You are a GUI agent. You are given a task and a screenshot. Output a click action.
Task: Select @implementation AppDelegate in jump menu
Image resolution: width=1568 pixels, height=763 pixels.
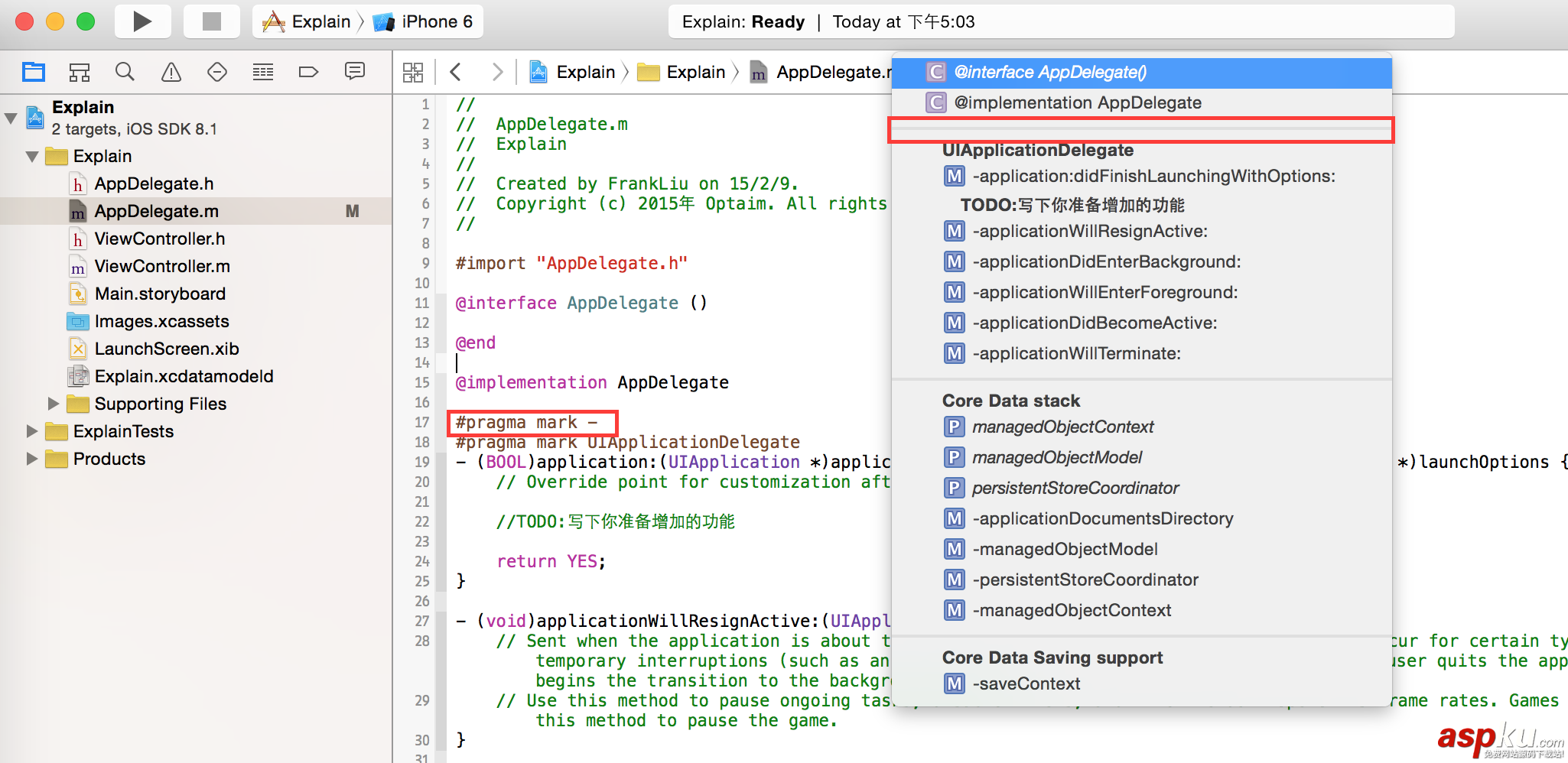1077,102
